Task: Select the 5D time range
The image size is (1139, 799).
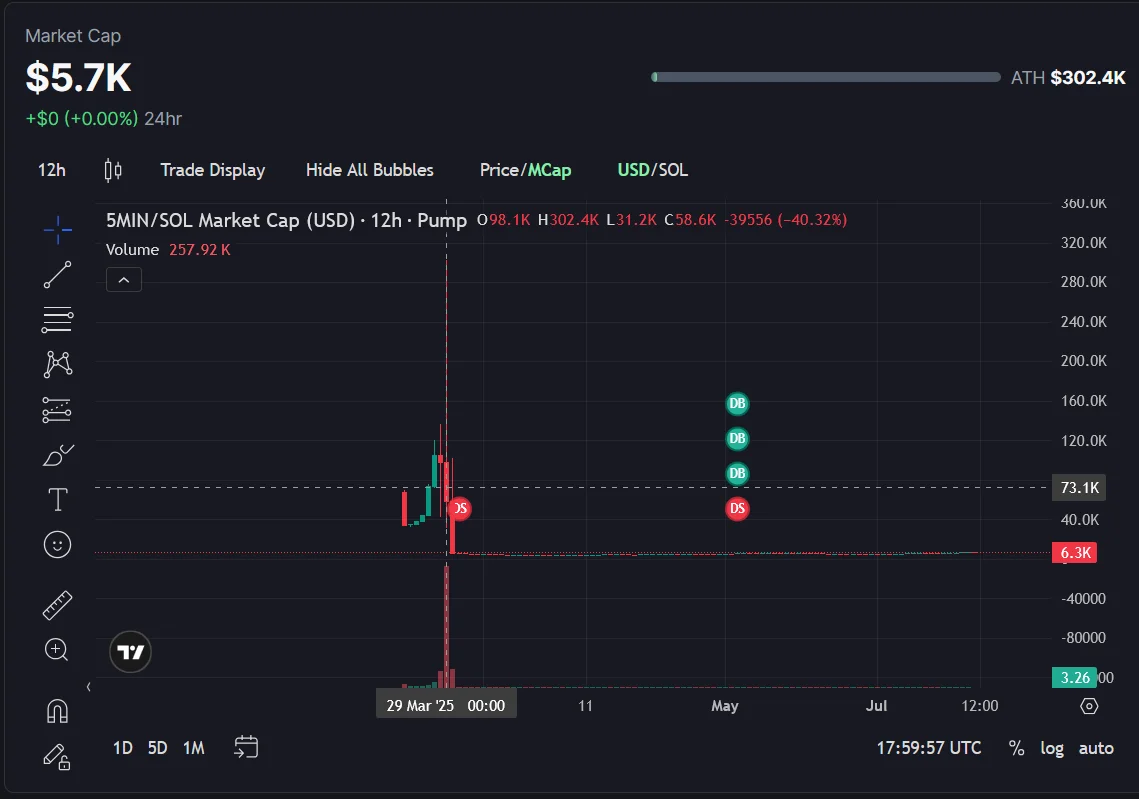Action: pos(157,748)
